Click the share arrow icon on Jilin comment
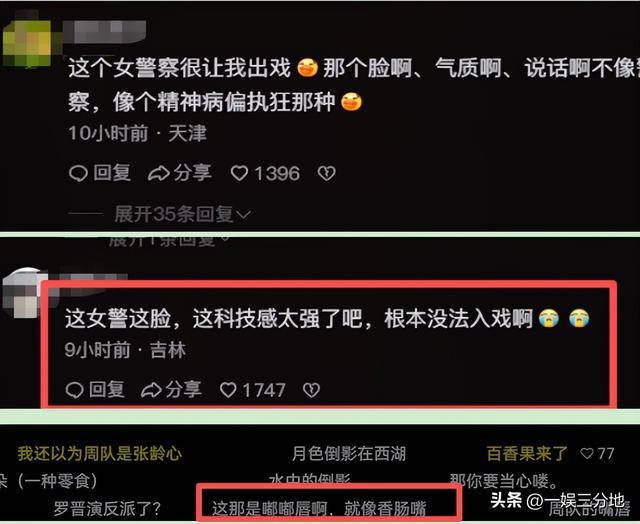Image resolution: width=640 pixels, height=524 pixels. 151,390
